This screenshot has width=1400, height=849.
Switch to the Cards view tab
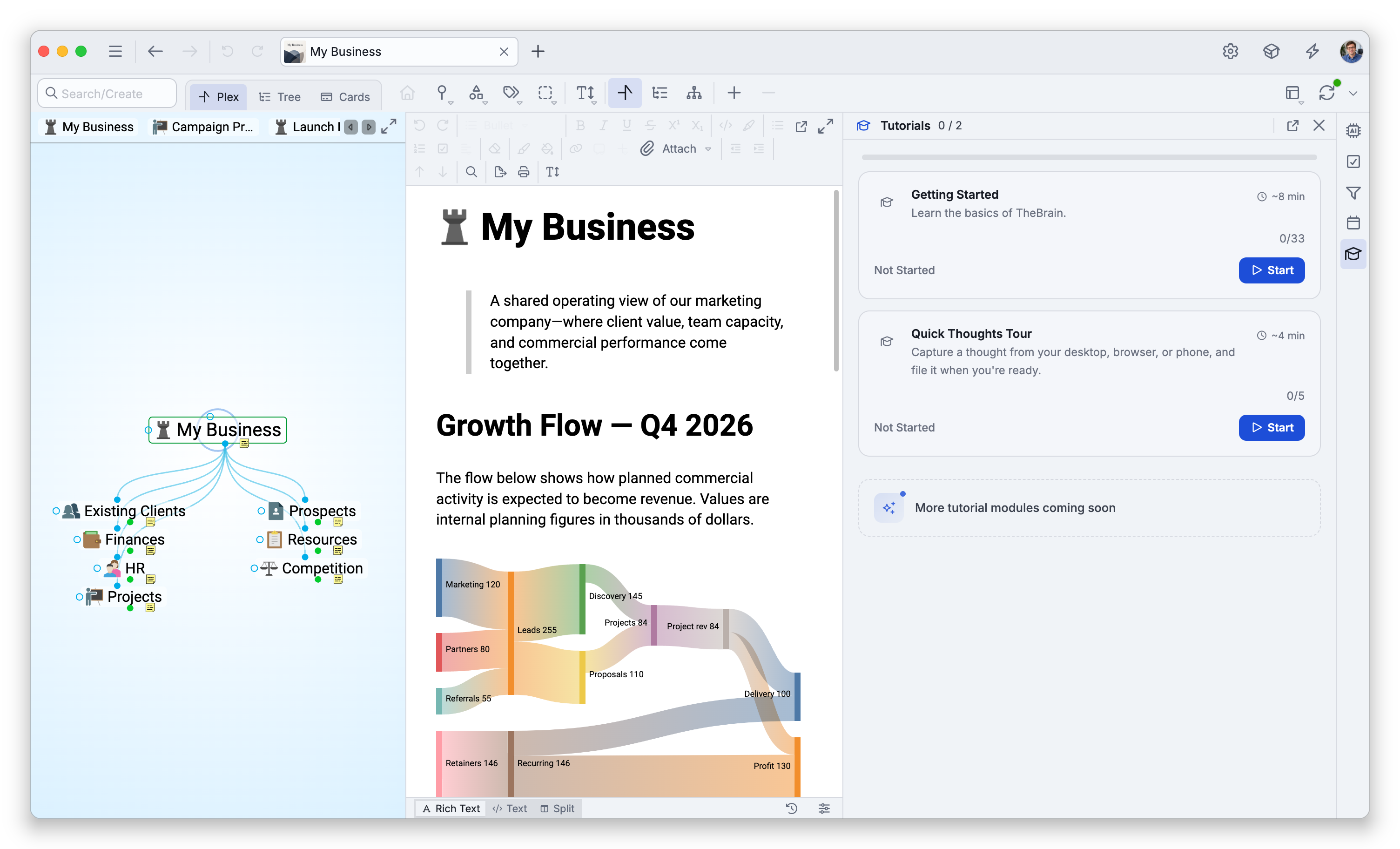pyautogui.click(x=345, y=97)
